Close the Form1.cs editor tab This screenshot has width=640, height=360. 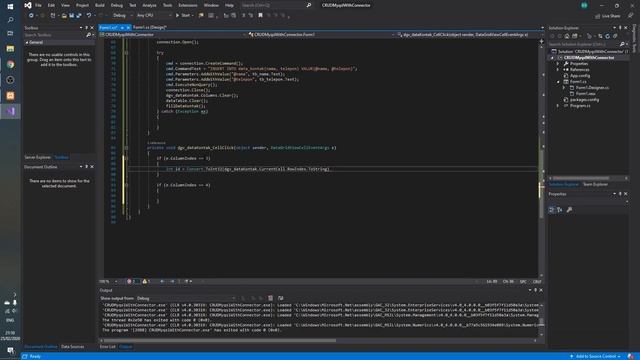click(128, 27)
